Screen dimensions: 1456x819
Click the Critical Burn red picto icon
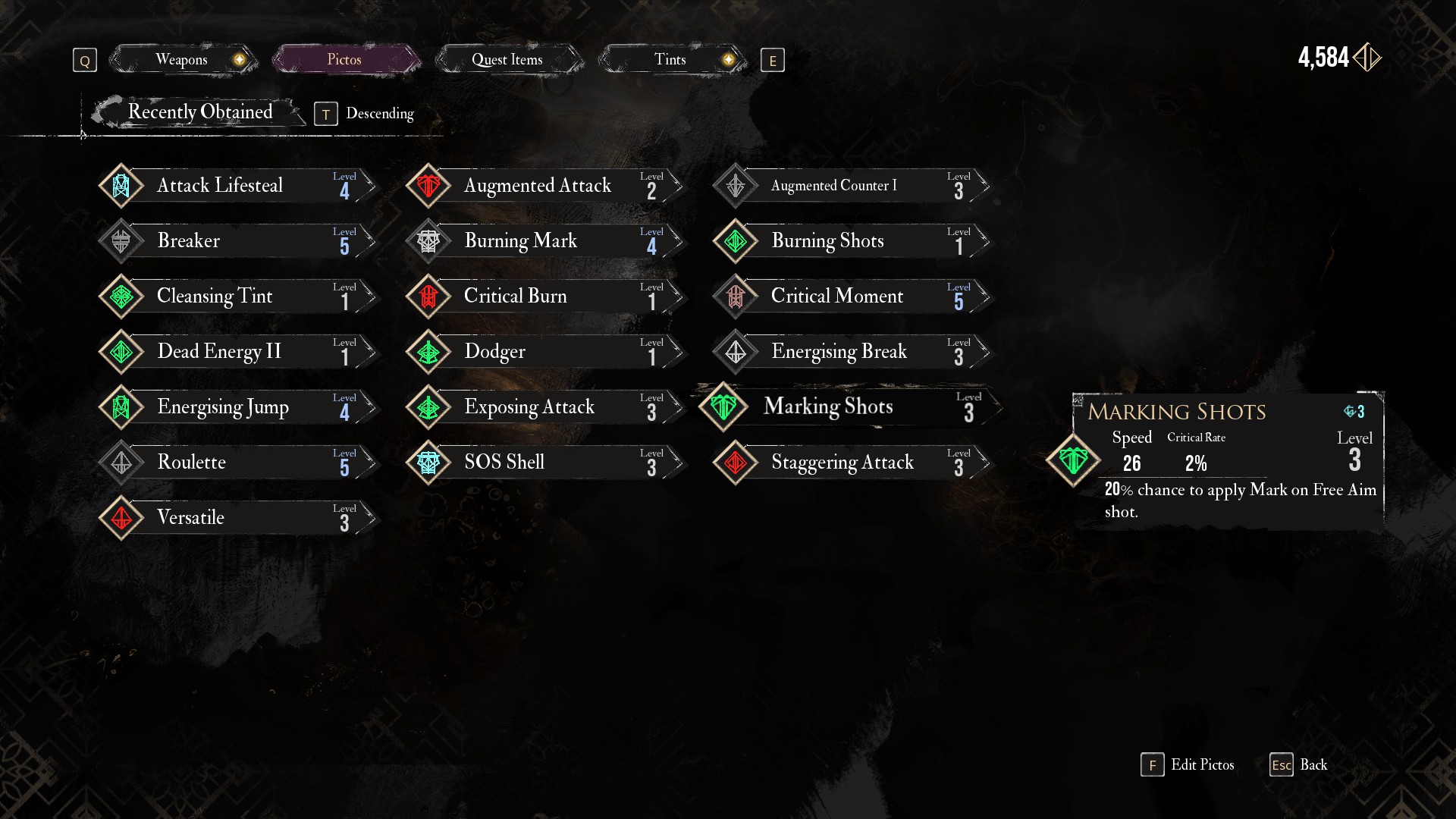click(428, 297)
